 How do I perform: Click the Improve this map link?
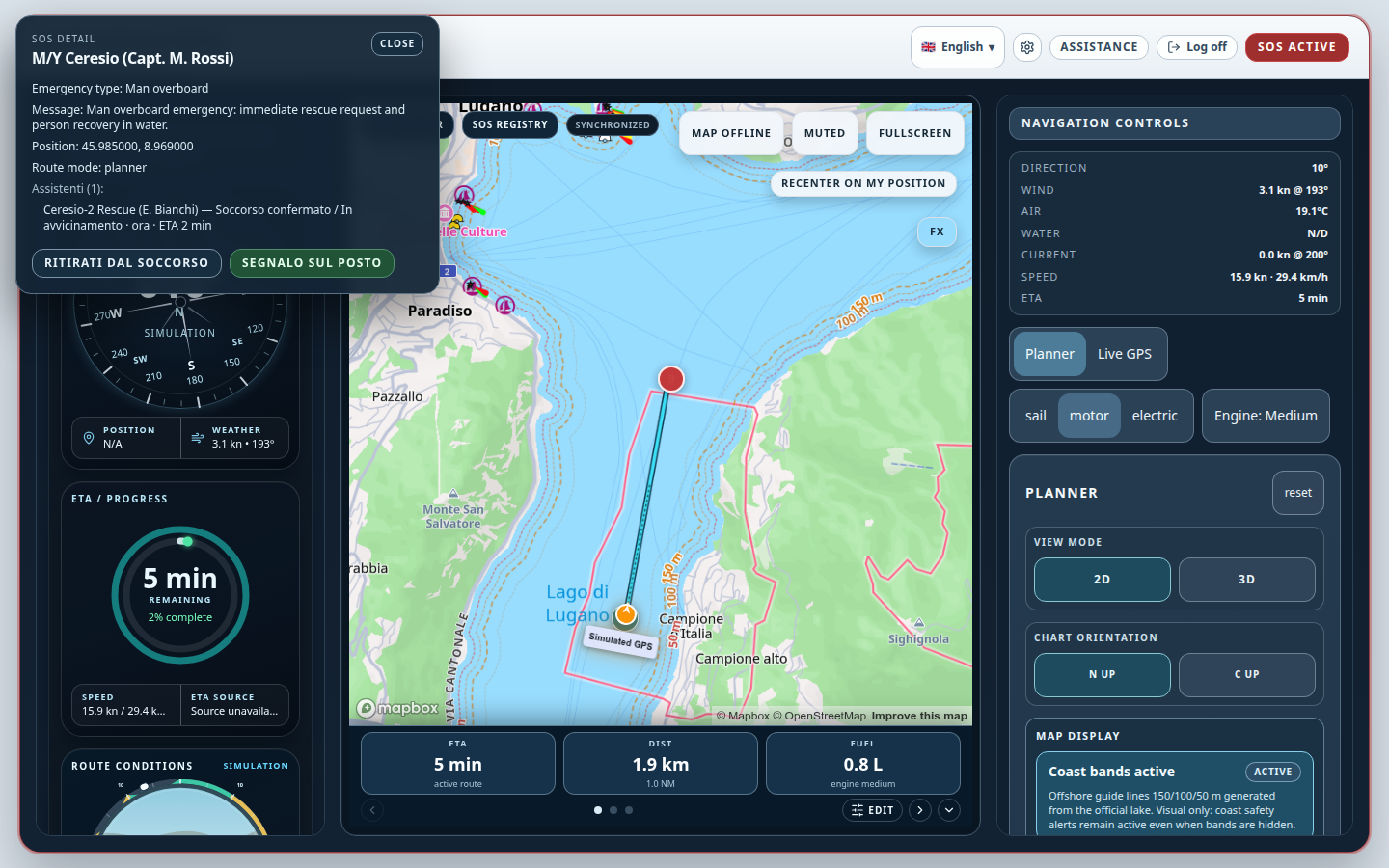click(919, 716)
